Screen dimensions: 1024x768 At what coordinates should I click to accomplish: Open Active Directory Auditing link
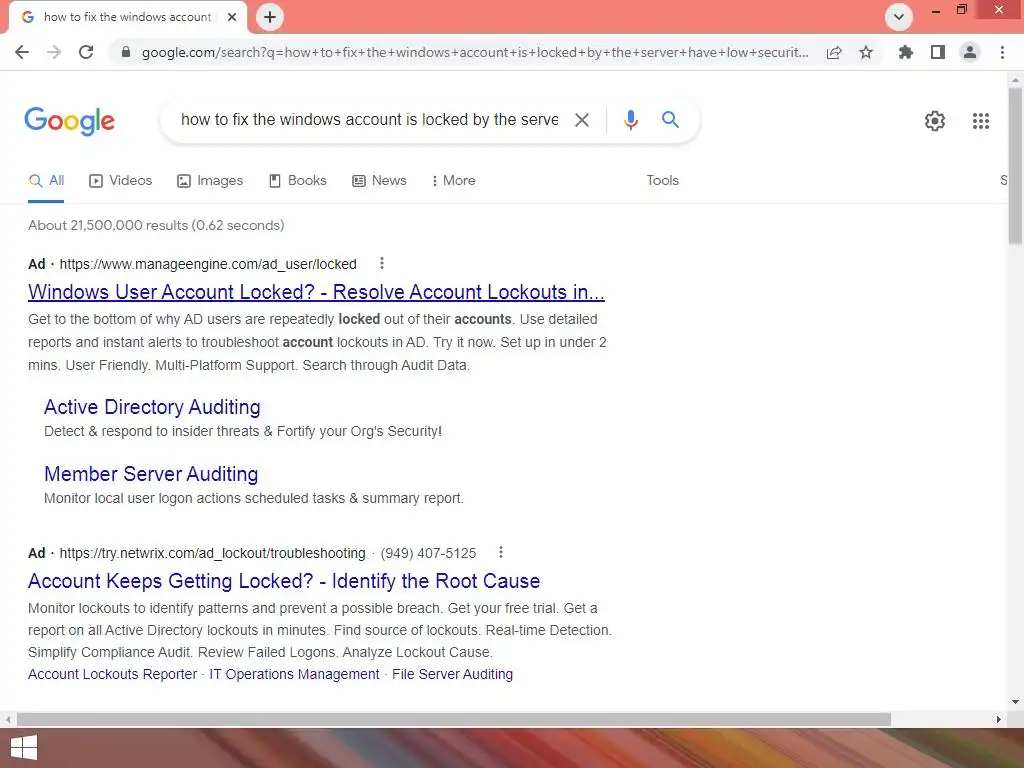click(x=152, y=407)
